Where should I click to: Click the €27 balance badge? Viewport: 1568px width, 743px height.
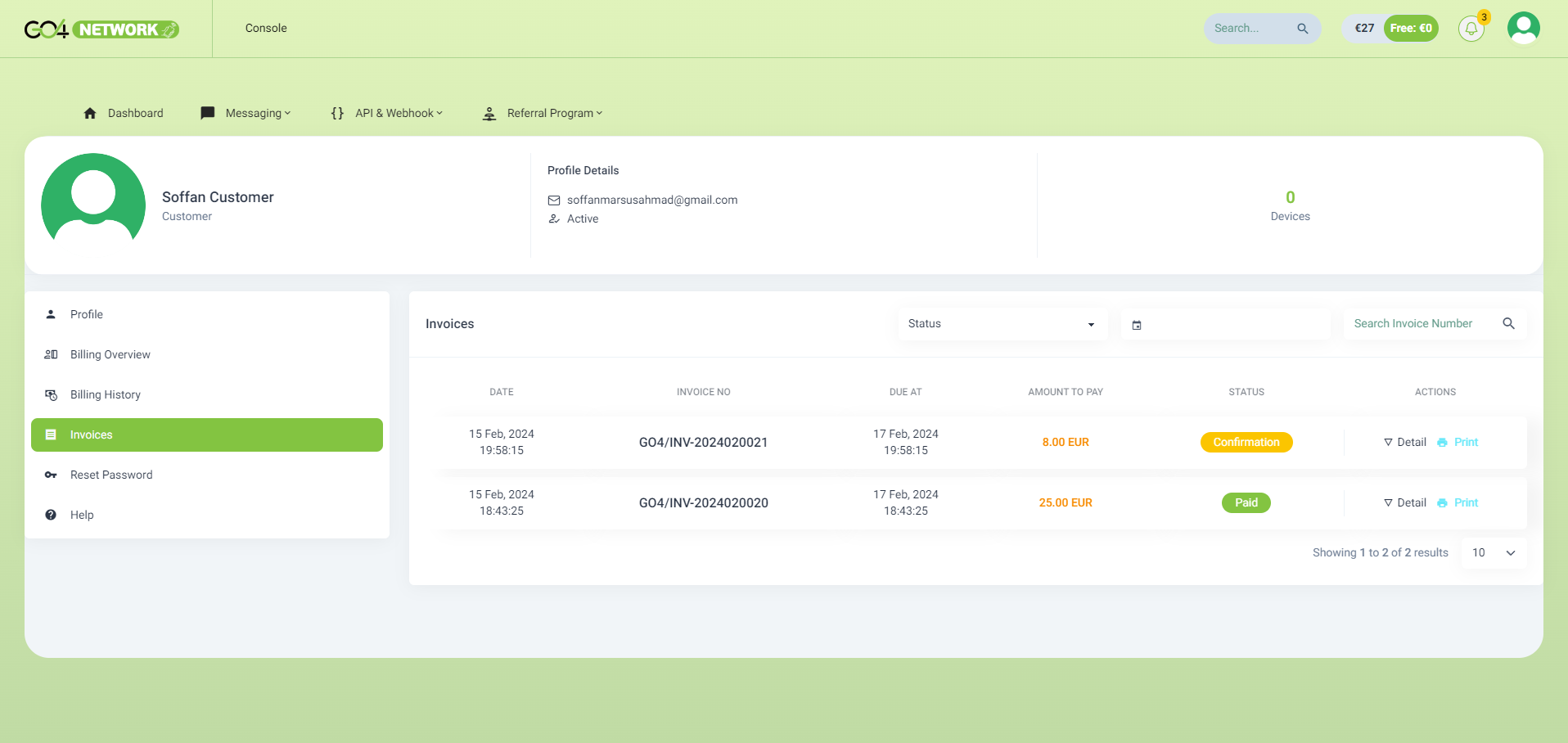pos(1364,28)
